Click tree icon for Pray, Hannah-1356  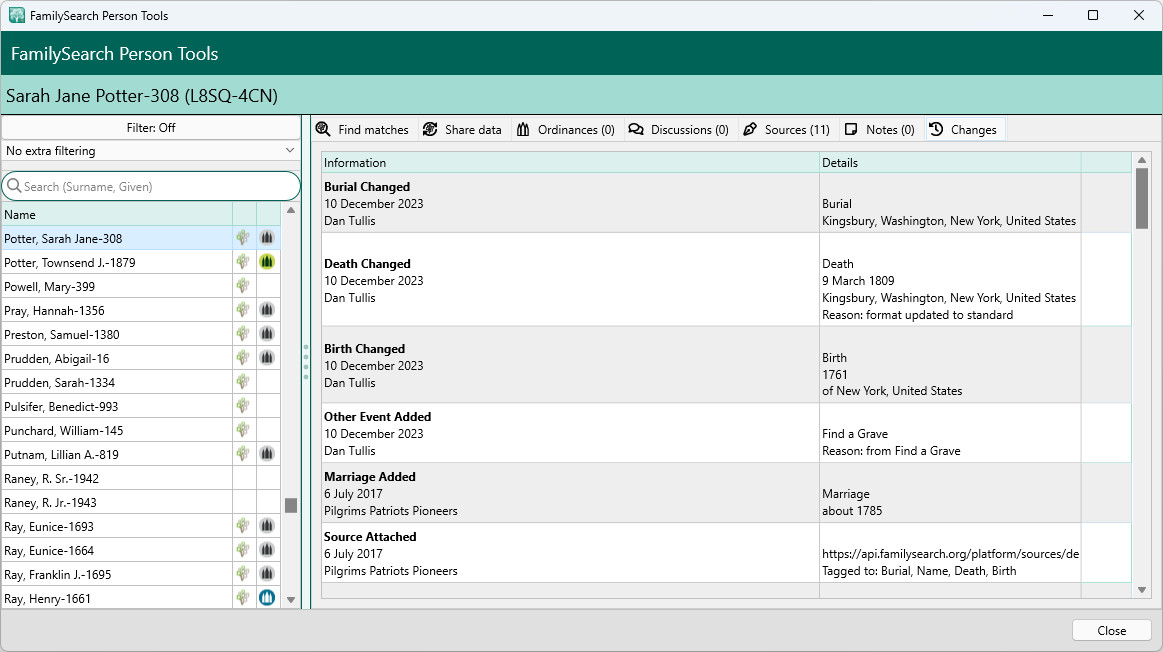coord(243,310)
